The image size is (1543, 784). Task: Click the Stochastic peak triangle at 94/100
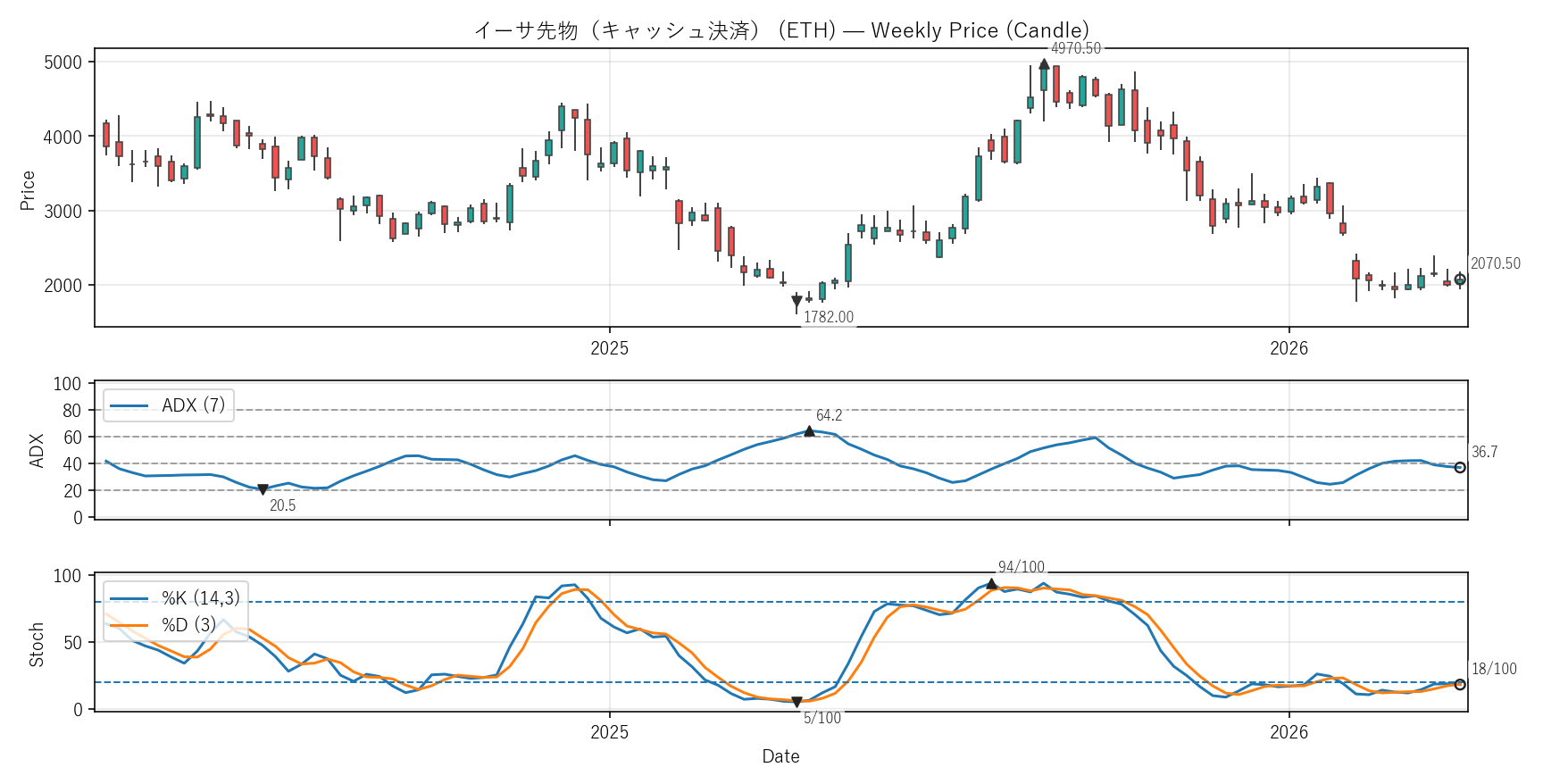(991, 584)
